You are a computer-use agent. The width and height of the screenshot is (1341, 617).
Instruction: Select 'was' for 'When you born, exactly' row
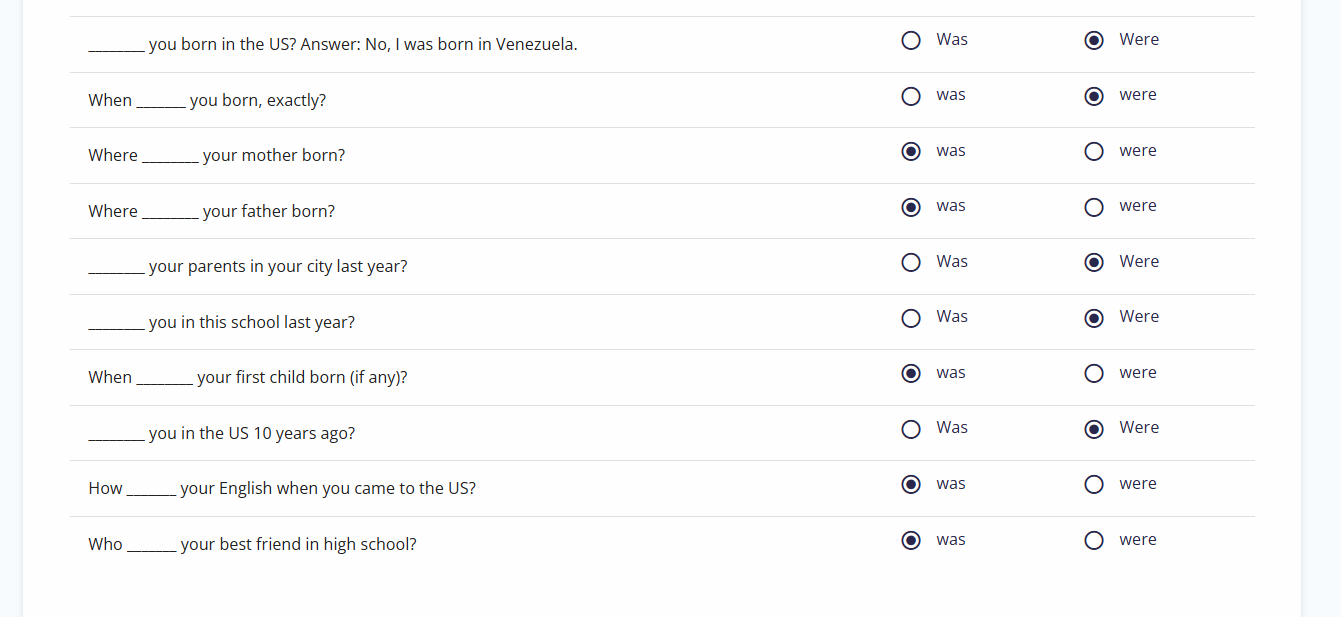(911, 96)
